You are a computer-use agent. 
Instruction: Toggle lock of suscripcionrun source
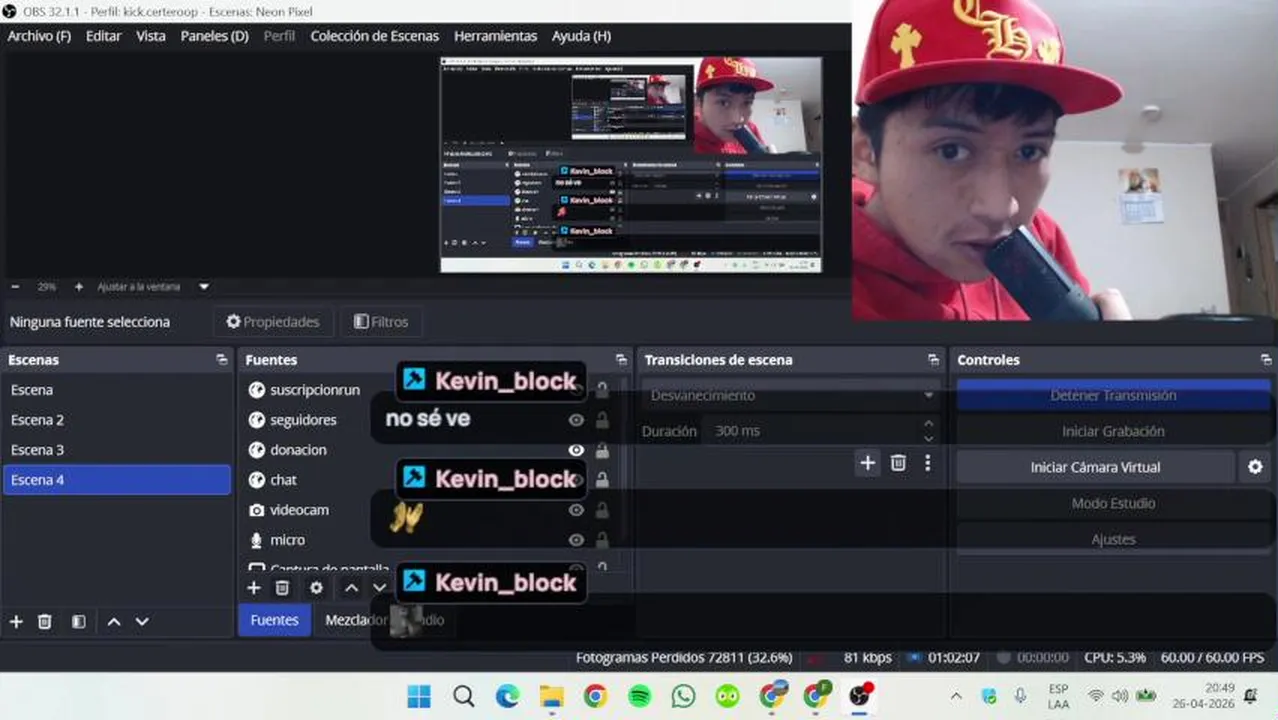pos(602,390)
